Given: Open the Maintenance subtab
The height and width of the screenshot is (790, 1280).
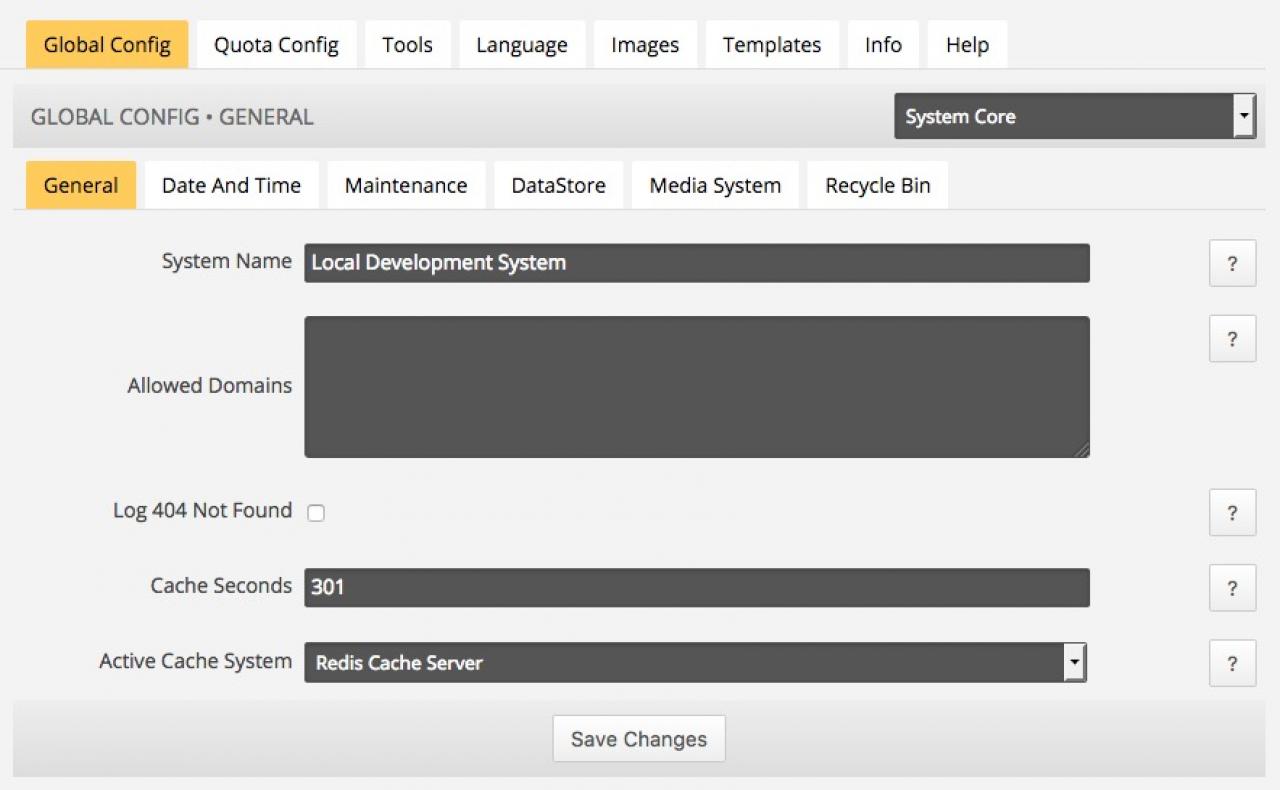Looking at the screenshot, I should pos(405,186).
